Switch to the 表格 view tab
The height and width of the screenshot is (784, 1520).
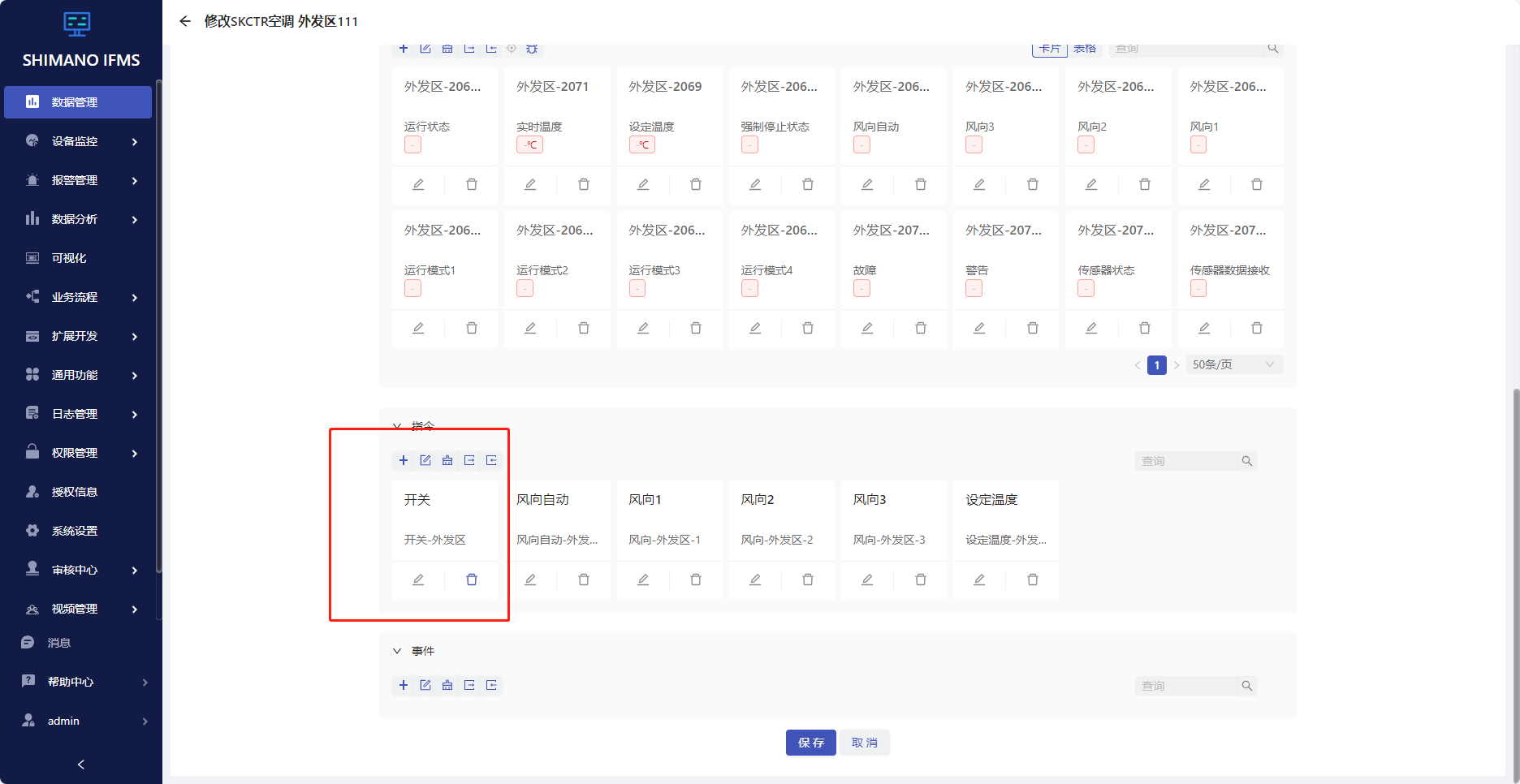1085,49
